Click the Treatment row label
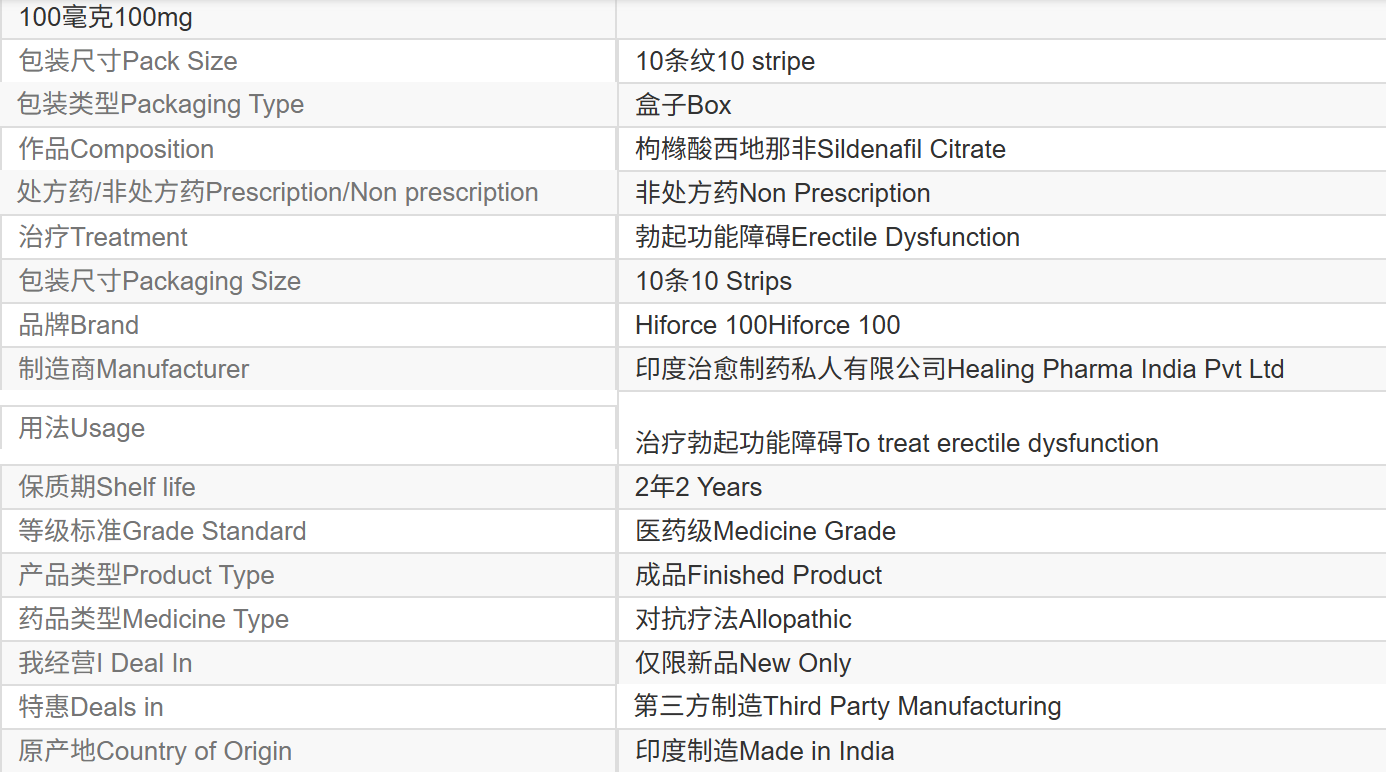 103,237
